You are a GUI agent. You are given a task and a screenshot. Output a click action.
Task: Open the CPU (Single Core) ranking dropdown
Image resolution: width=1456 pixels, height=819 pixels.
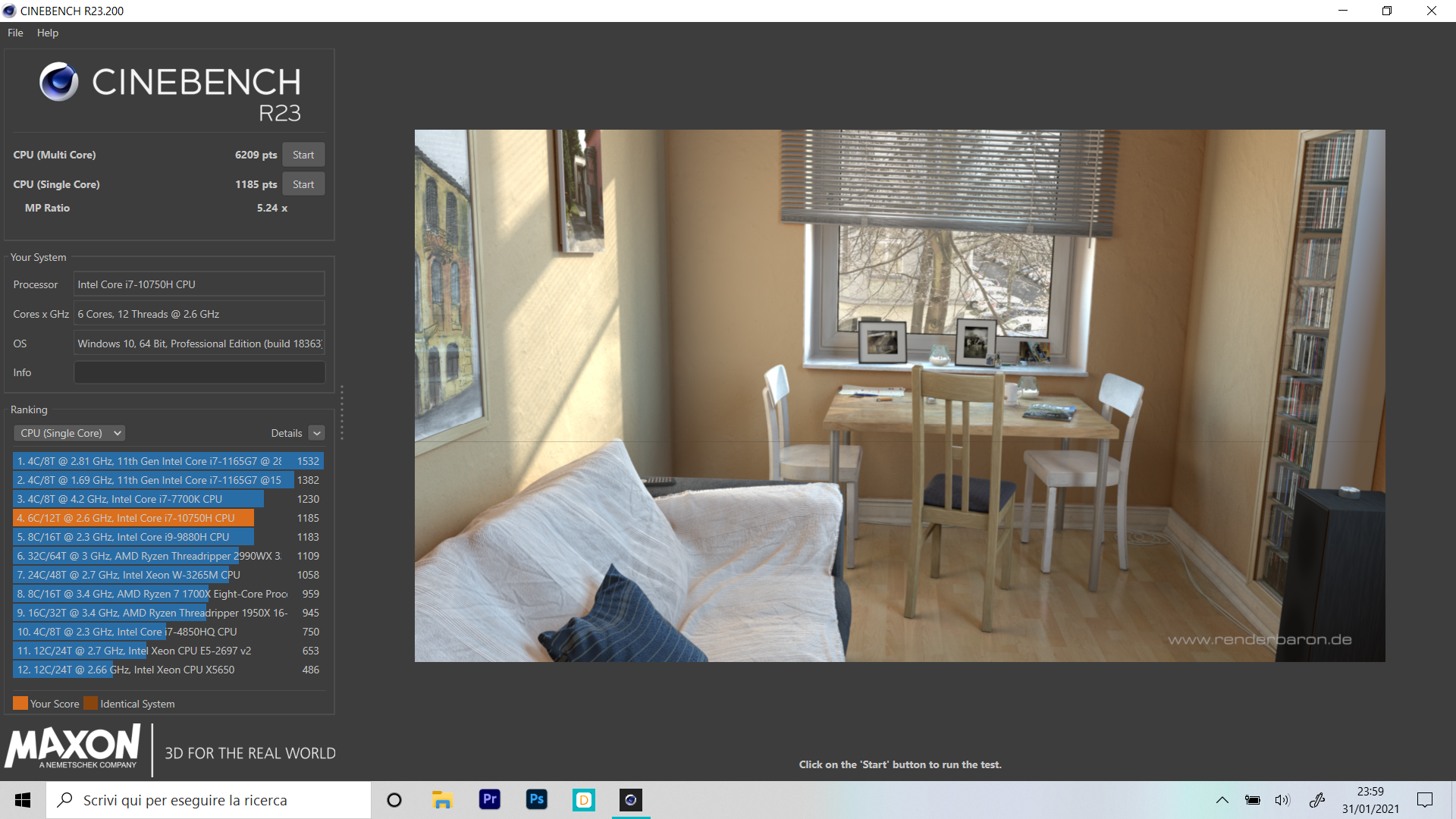pyautogui.click(x=70, y=433)
